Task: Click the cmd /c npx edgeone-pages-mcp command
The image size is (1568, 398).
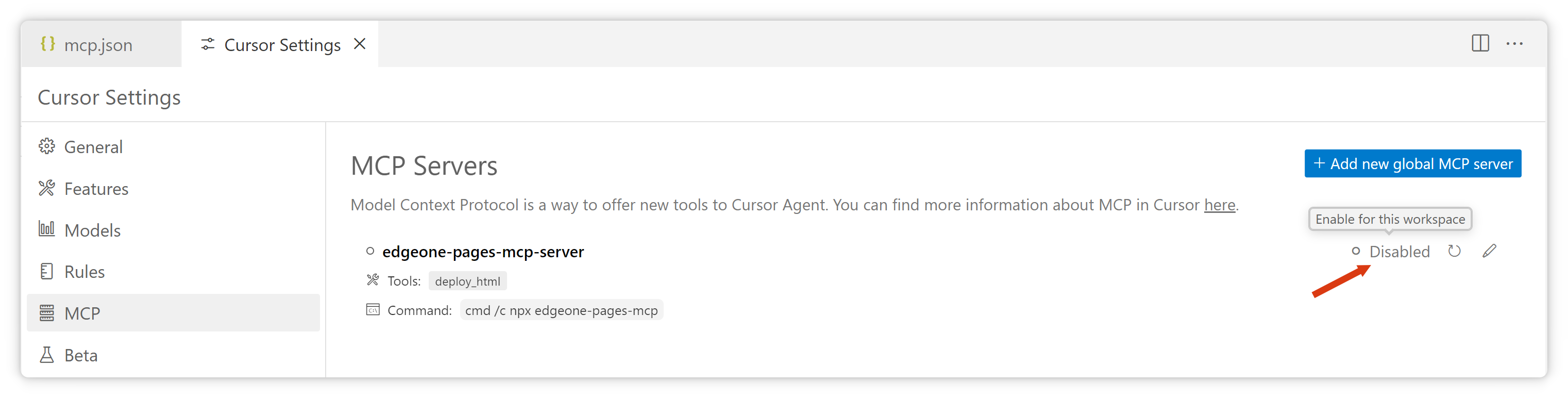Action: pyautogui.click(x=561, y=310)
